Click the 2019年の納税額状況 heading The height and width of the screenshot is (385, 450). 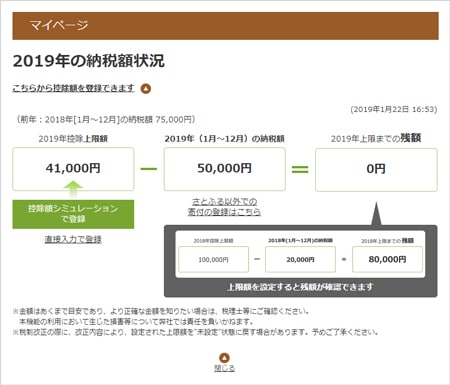click(89, 61)
